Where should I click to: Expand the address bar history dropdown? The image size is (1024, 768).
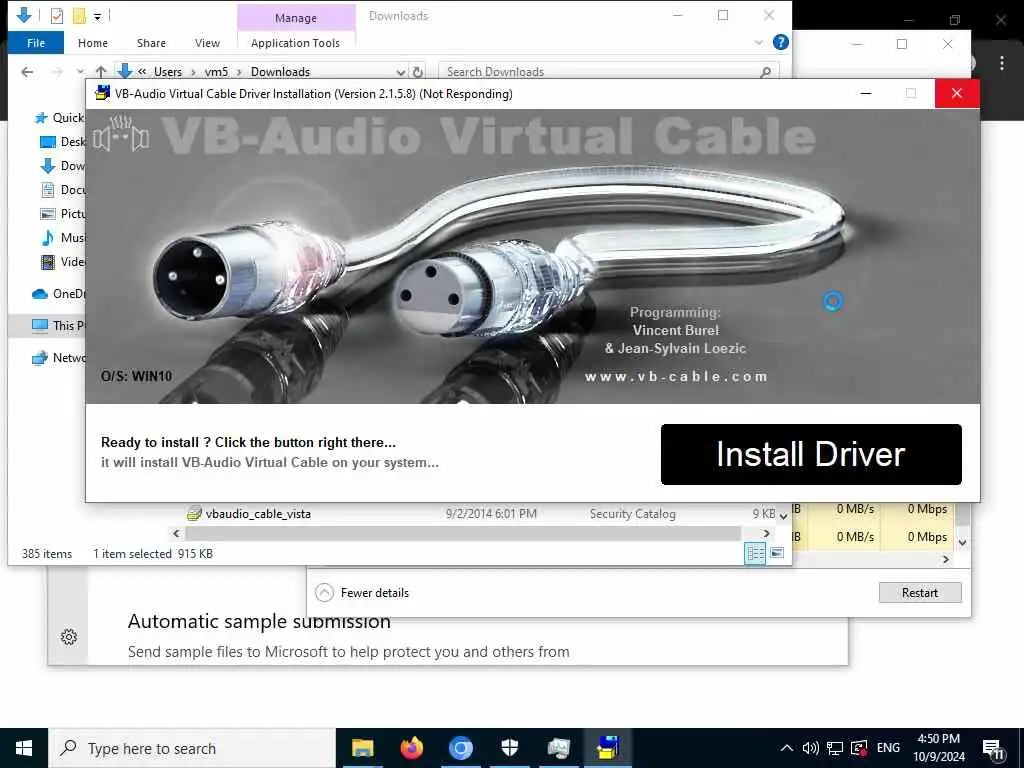click(x=400, y=72)
